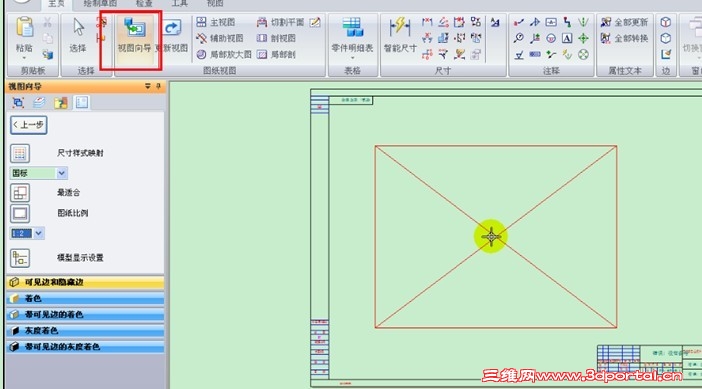Screen dimensions: 702x389
Task: Switch to the 检查 ribbon tab
Action: [x=144, y=4]
